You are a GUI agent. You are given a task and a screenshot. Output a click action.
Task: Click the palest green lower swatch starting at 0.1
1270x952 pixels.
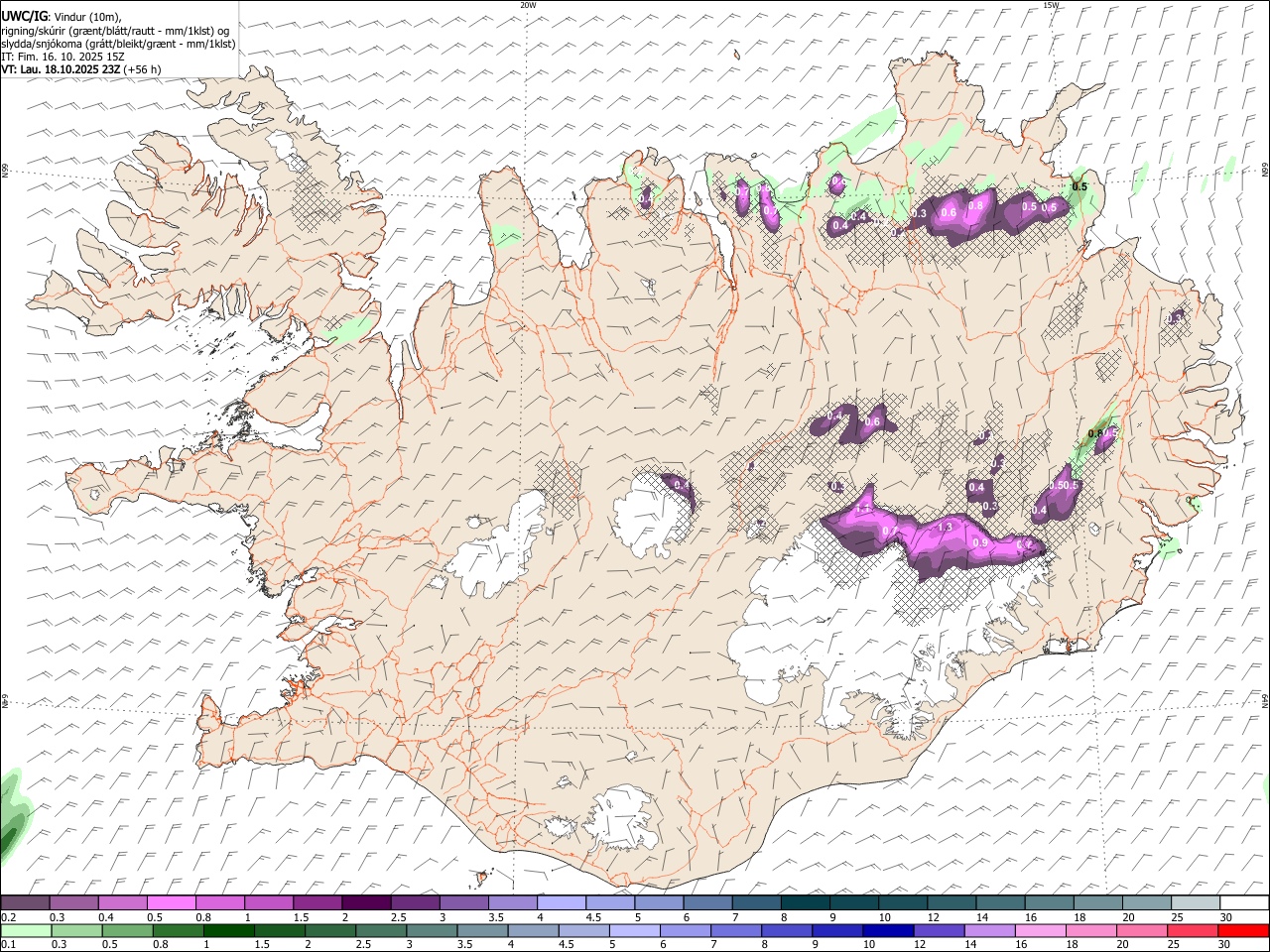pos(26,930)
